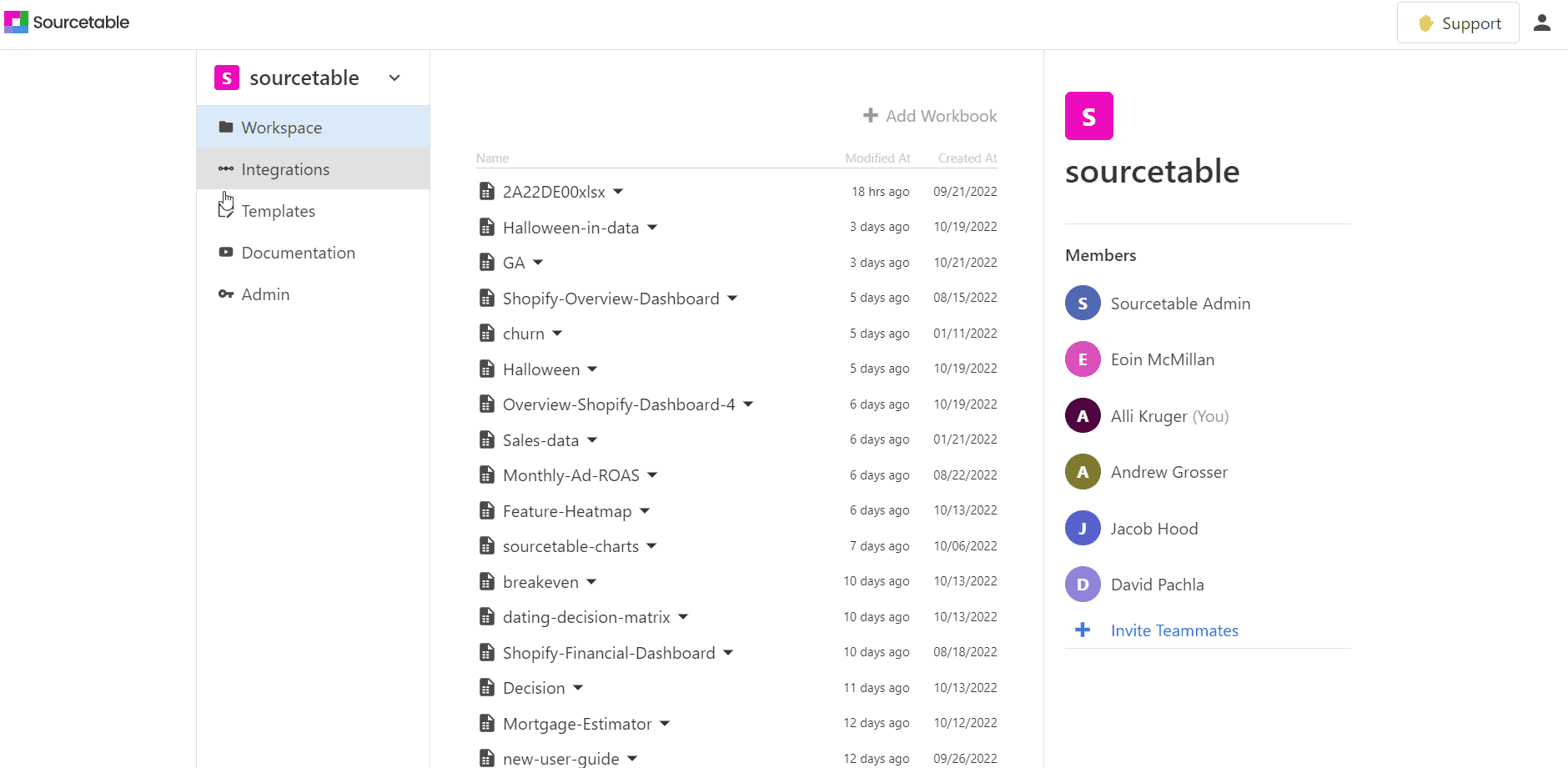Screen dimensions: 1568x768
Task: Click the Created At column header
Action: tap(967, 158)
